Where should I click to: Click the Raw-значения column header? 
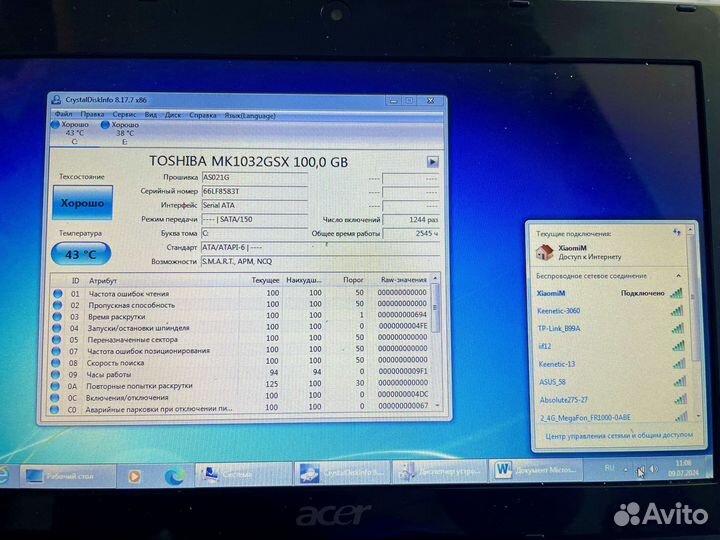tap(404, 280)
